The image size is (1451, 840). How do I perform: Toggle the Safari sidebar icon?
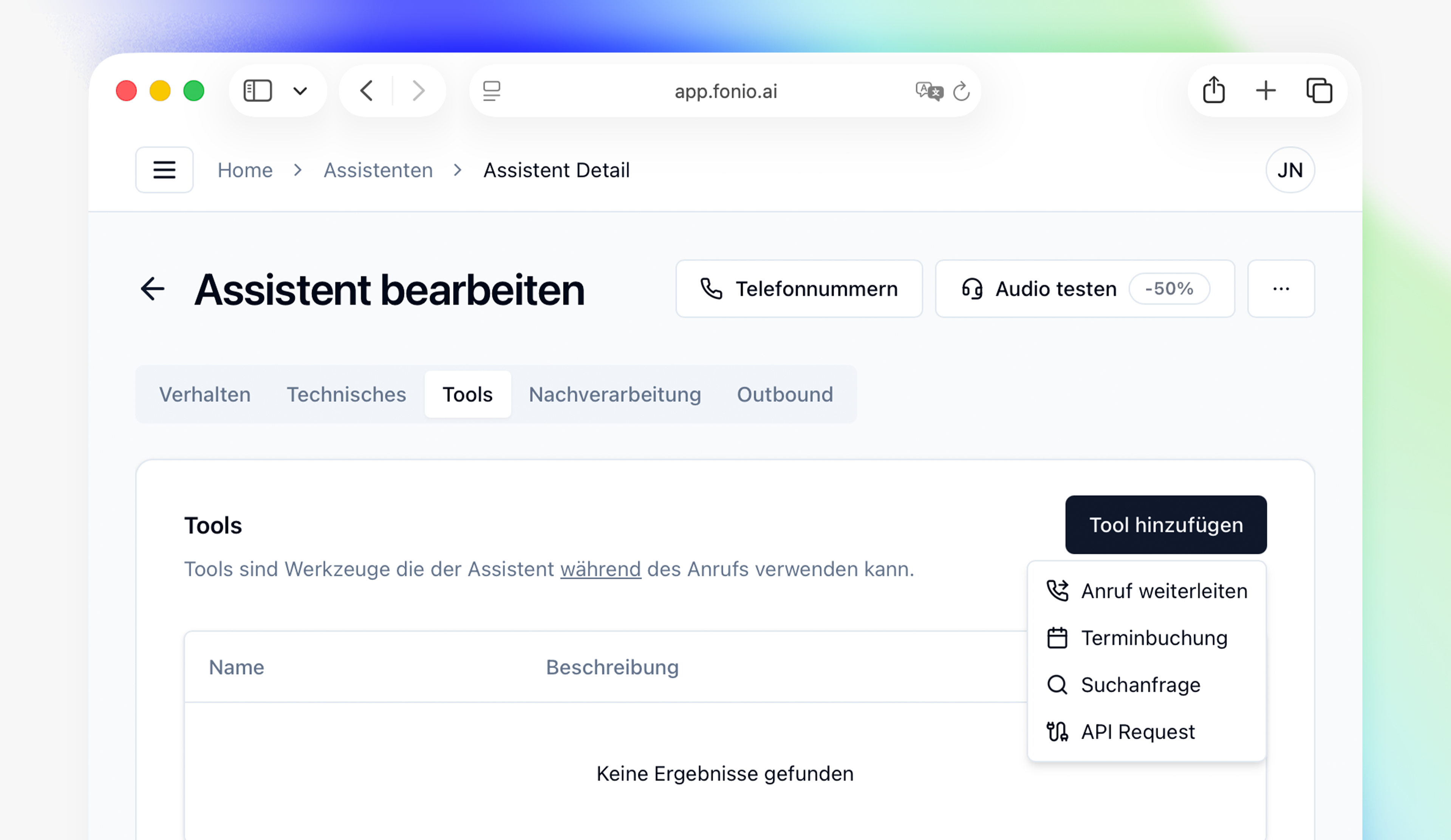coord(257,90)
